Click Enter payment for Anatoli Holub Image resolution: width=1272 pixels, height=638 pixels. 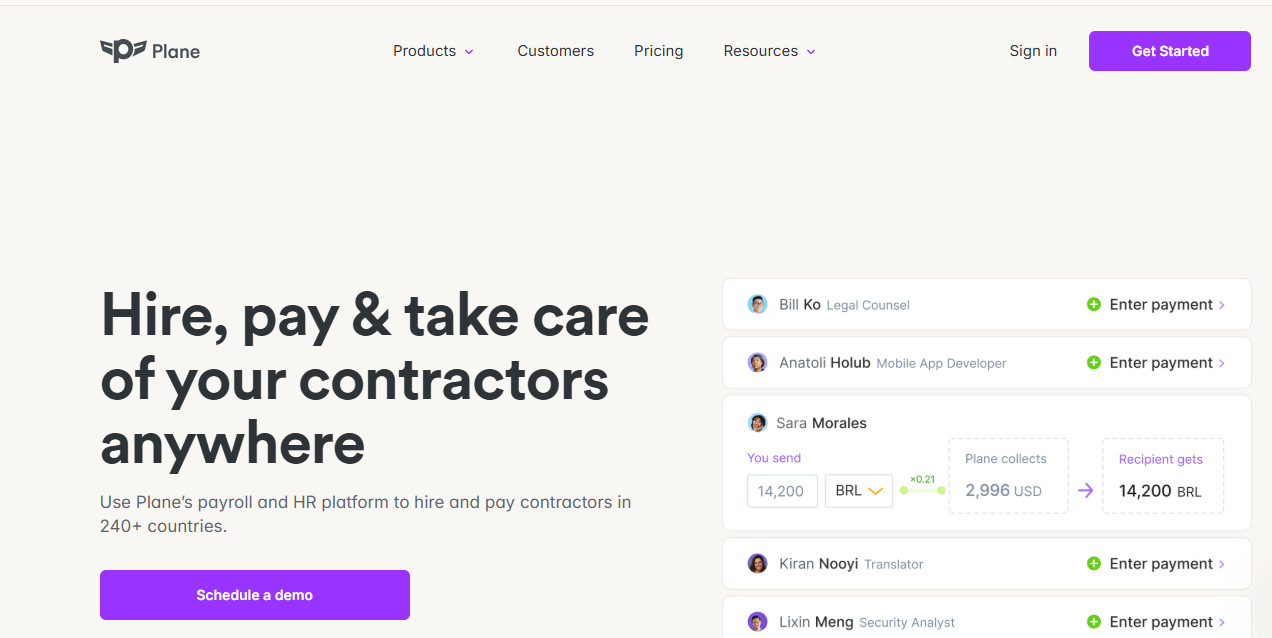coord(1161,363)
